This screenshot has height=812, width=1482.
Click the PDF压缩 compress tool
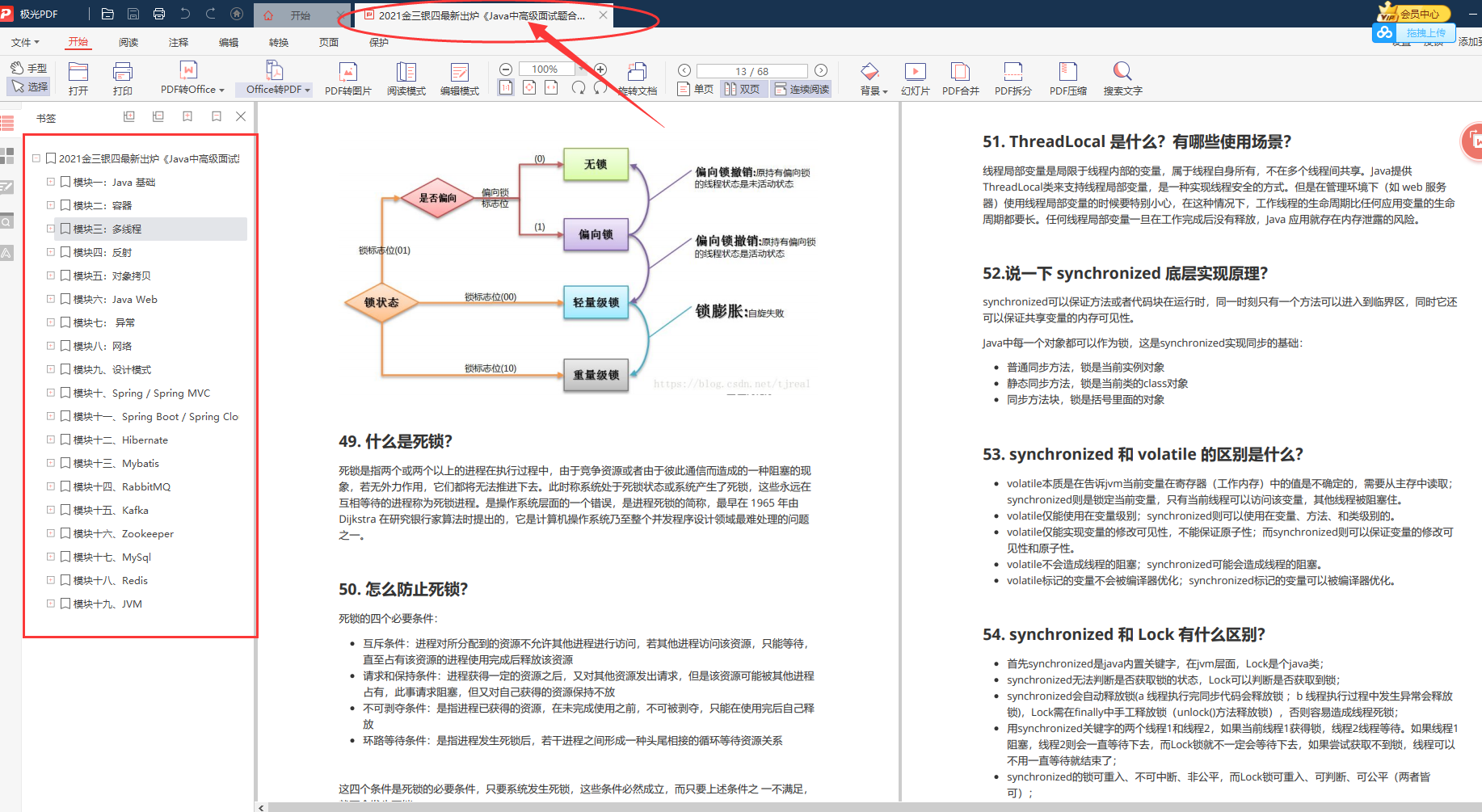point(1068,79)
